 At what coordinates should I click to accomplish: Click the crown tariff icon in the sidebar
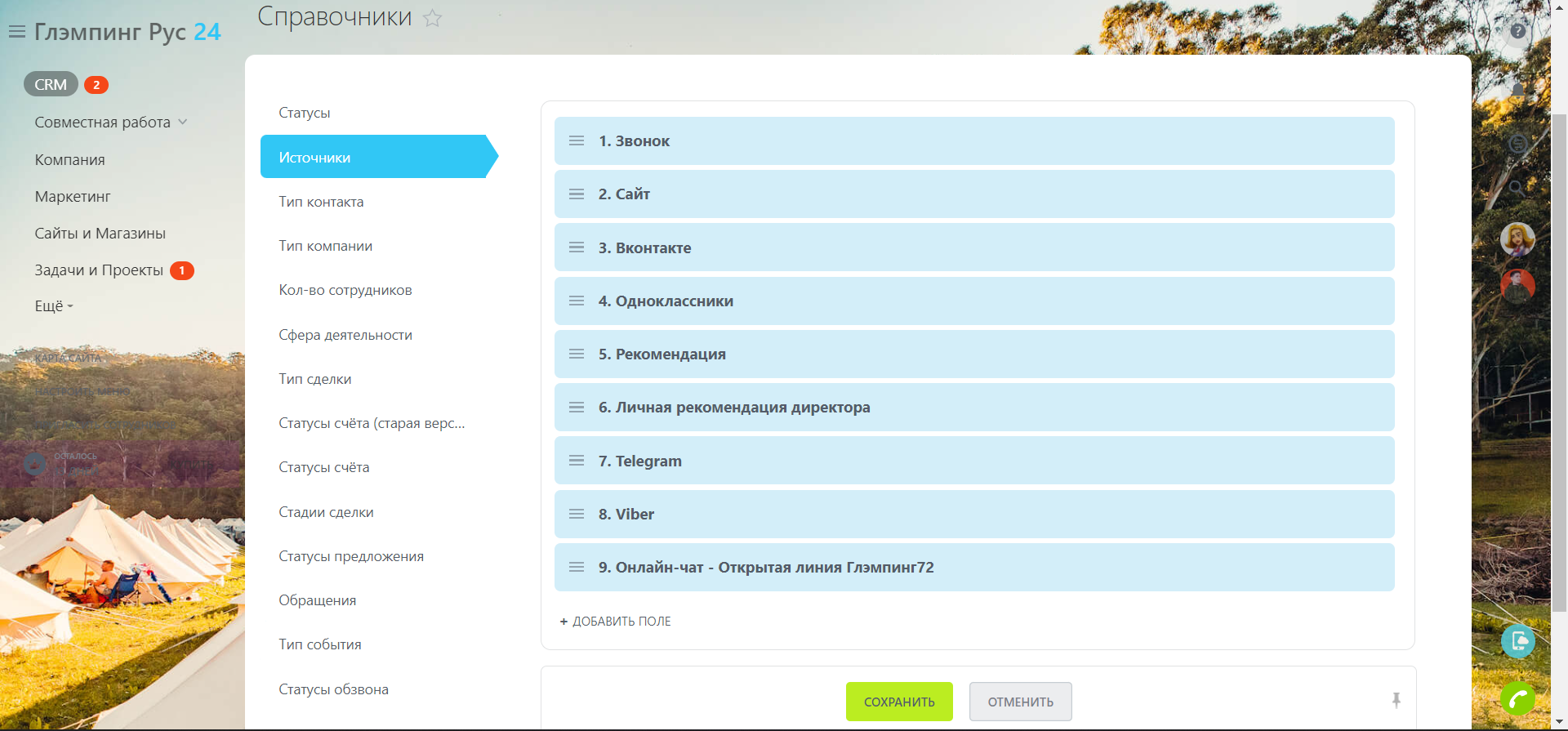(x=34, y=464)
